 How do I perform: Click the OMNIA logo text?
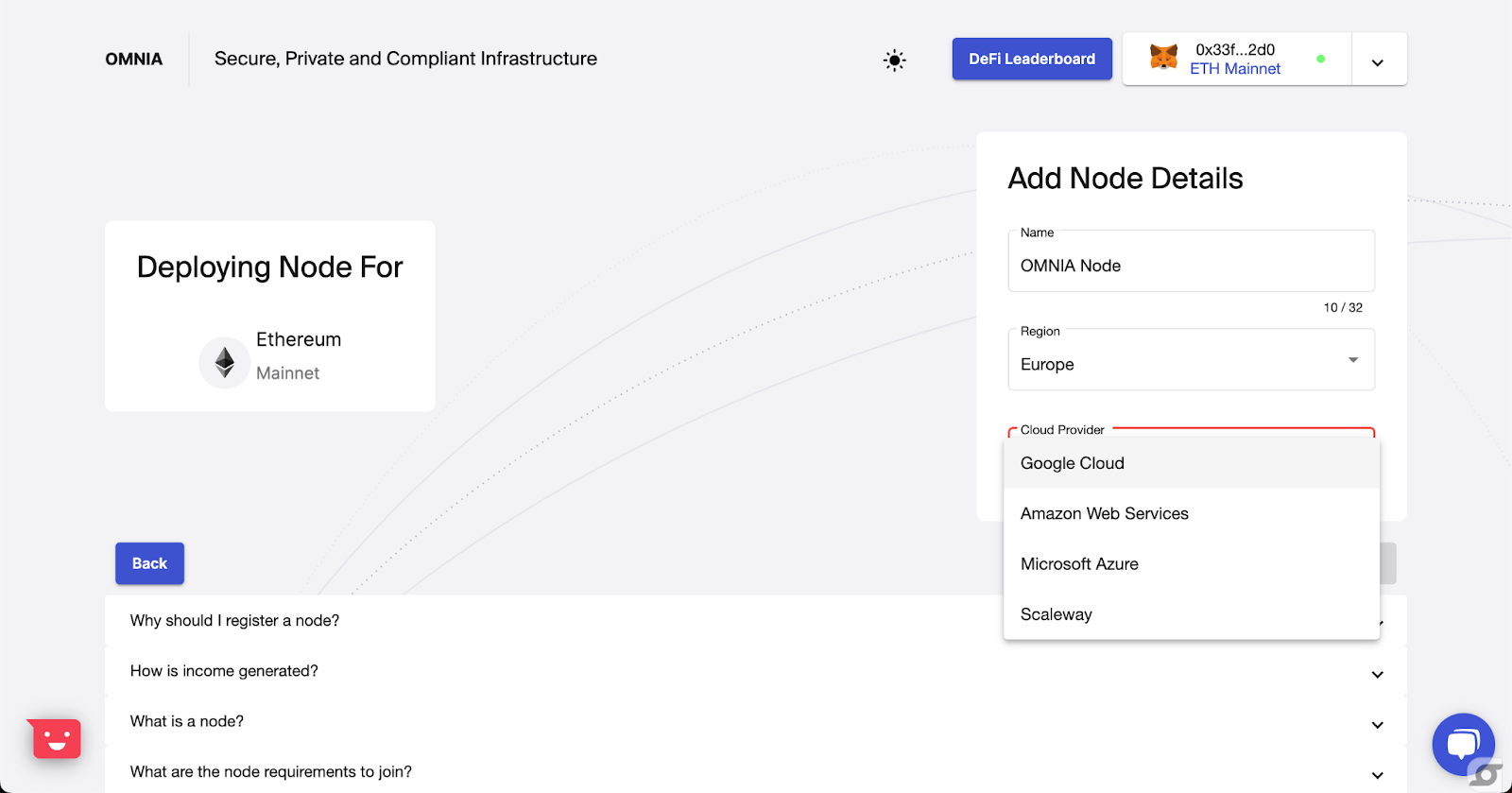(x=133, y=59)
